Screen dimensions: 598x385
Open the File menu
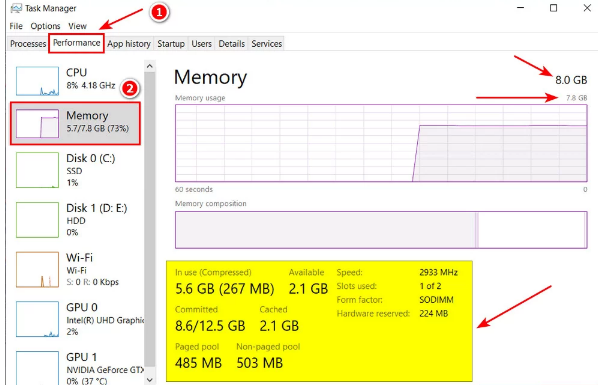coord(16,26)
